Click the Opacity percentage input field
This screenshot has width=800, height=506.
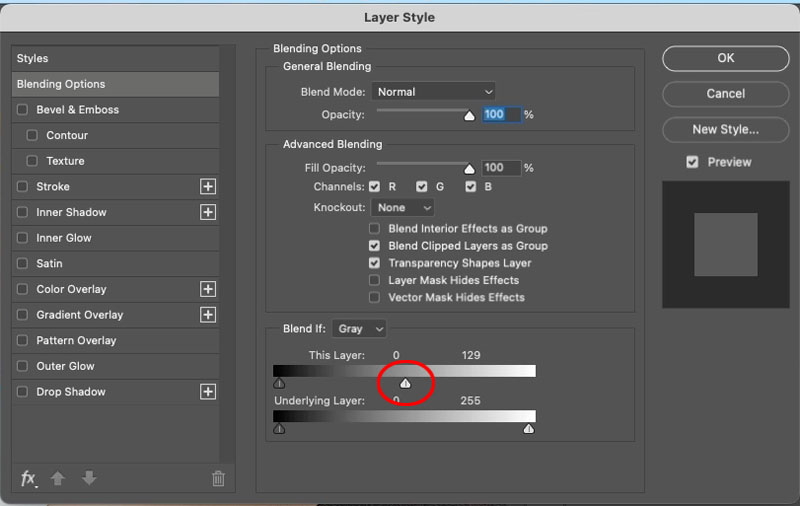click(502, 114)
